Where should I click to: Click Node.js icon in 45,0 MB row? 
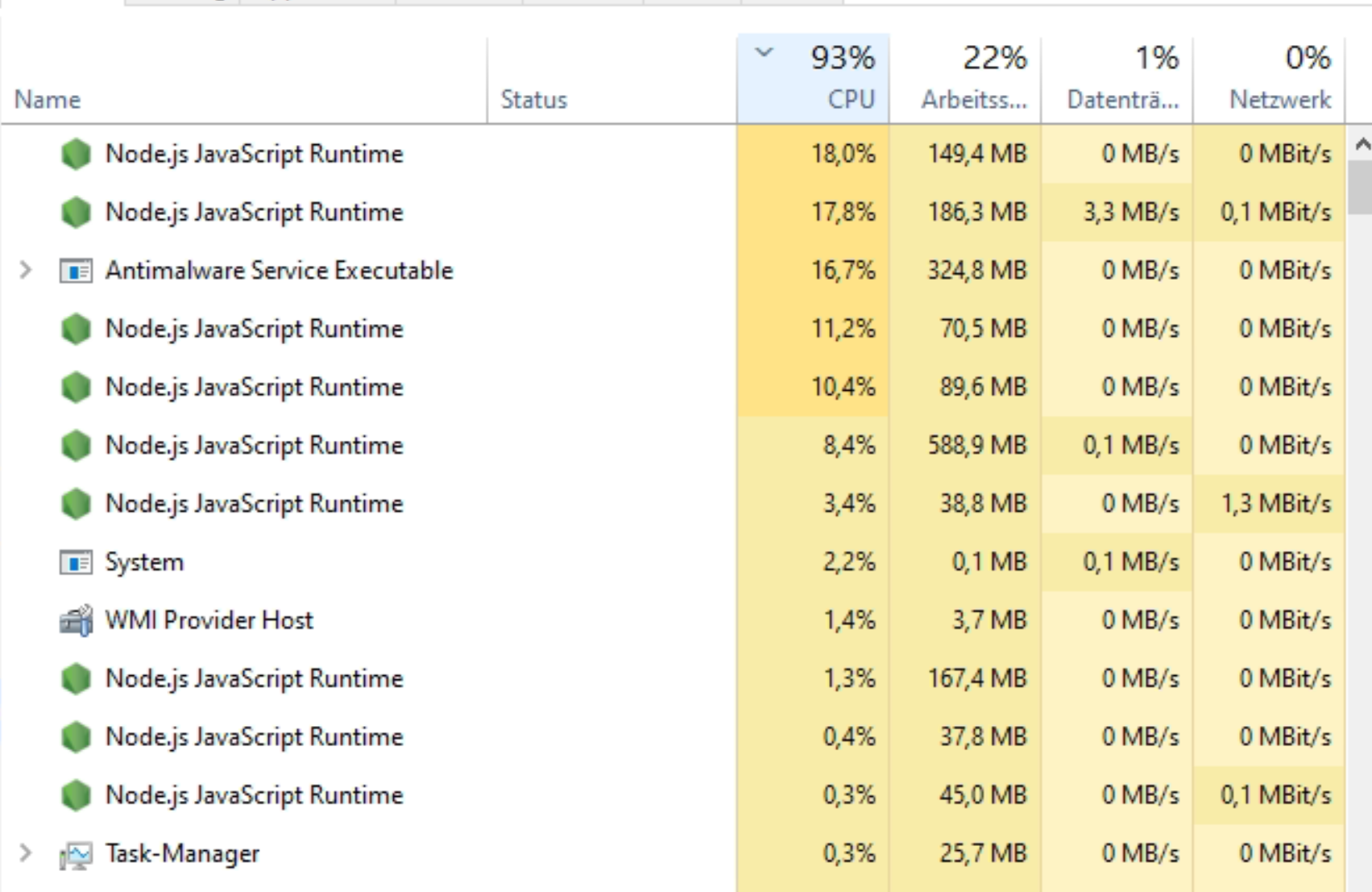(76, 795)
